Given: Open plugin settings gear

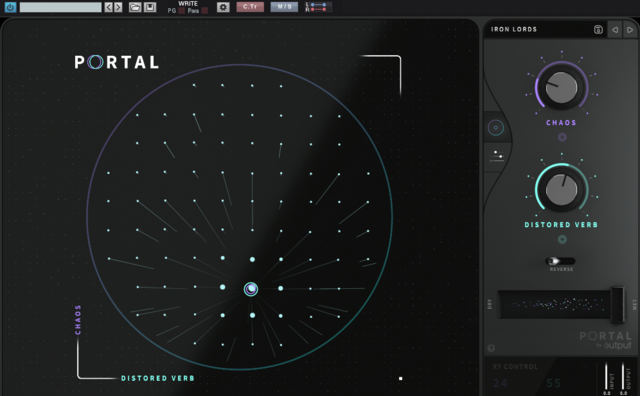Looking at the screenshot, I should tap(223, 7).
